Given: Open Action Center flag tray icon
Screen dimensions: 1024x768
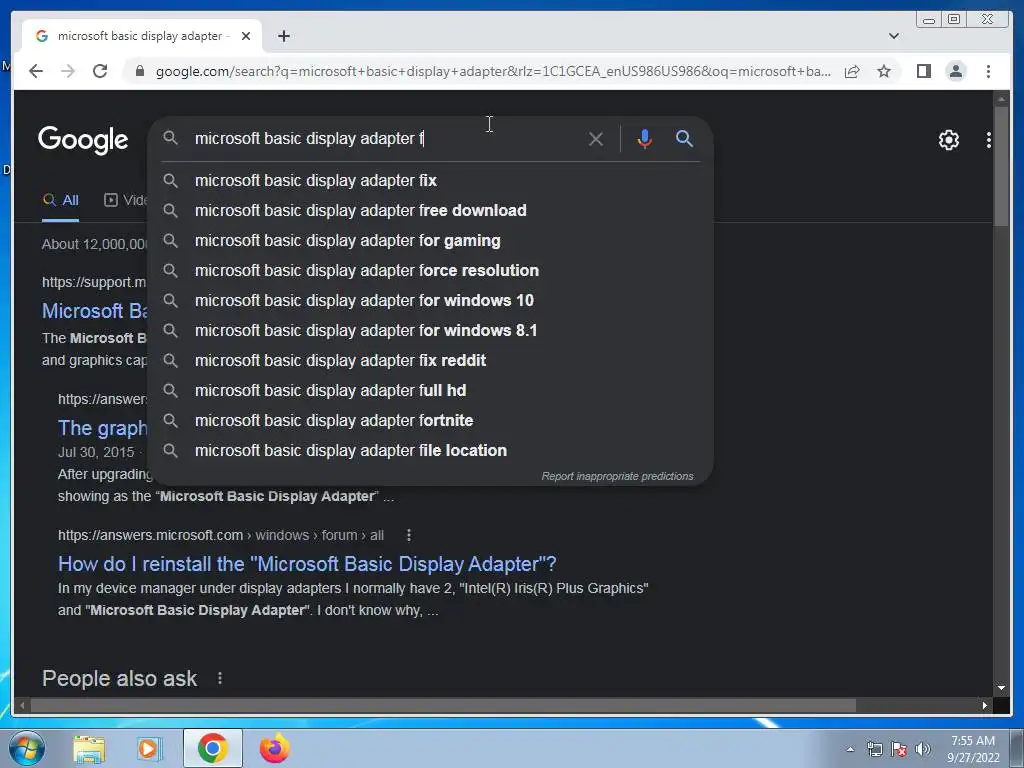Looking at the screenshot, I should [899, 749].
